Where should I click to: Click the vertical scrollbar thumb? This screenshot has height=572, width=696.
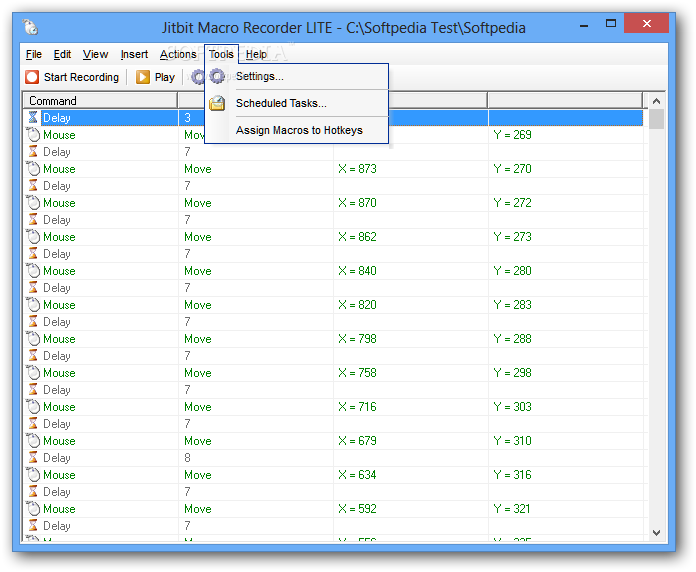656,119
